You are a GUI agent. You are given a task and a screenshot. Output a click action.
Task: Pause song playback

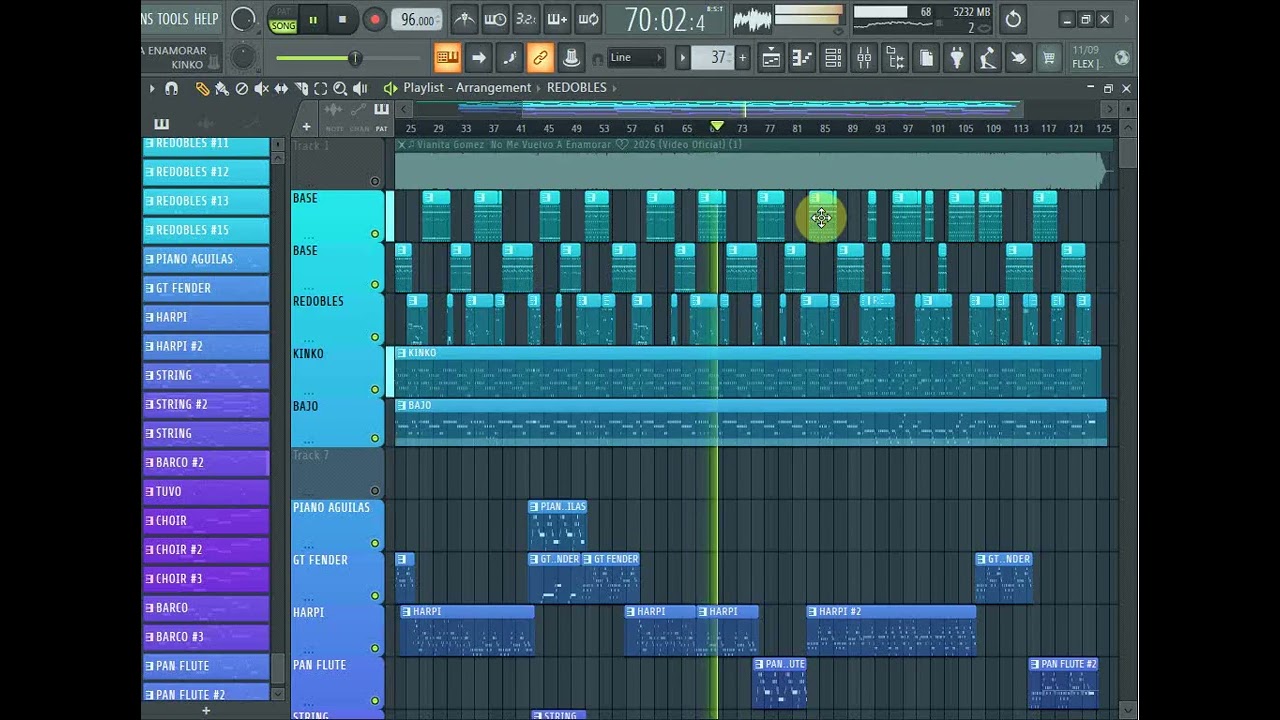pyautogui.click(x=312, y=19)
